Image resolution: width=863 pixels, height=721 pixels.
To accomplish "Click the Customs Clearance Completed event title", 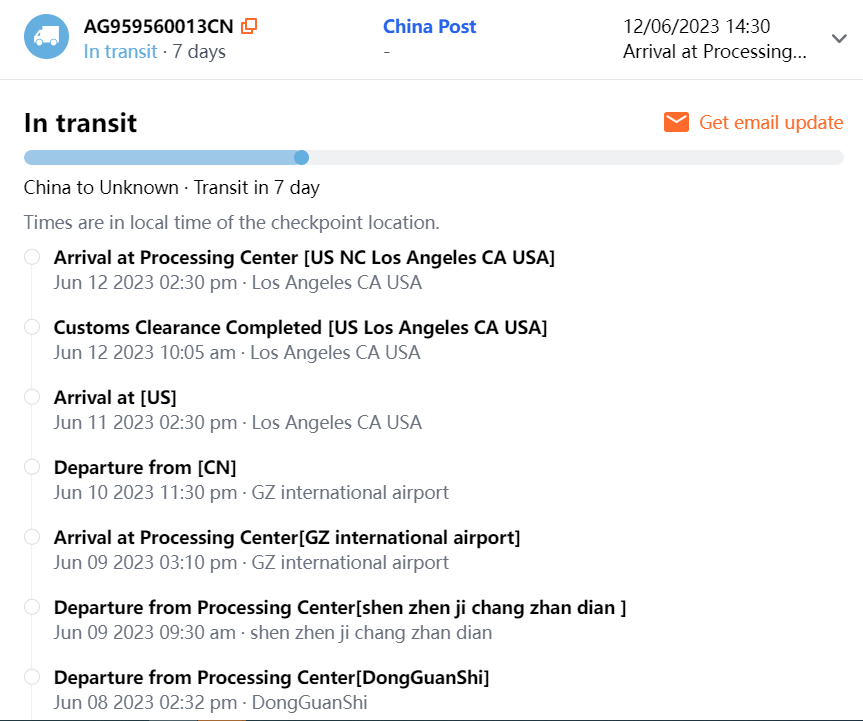I will point(300,328).
